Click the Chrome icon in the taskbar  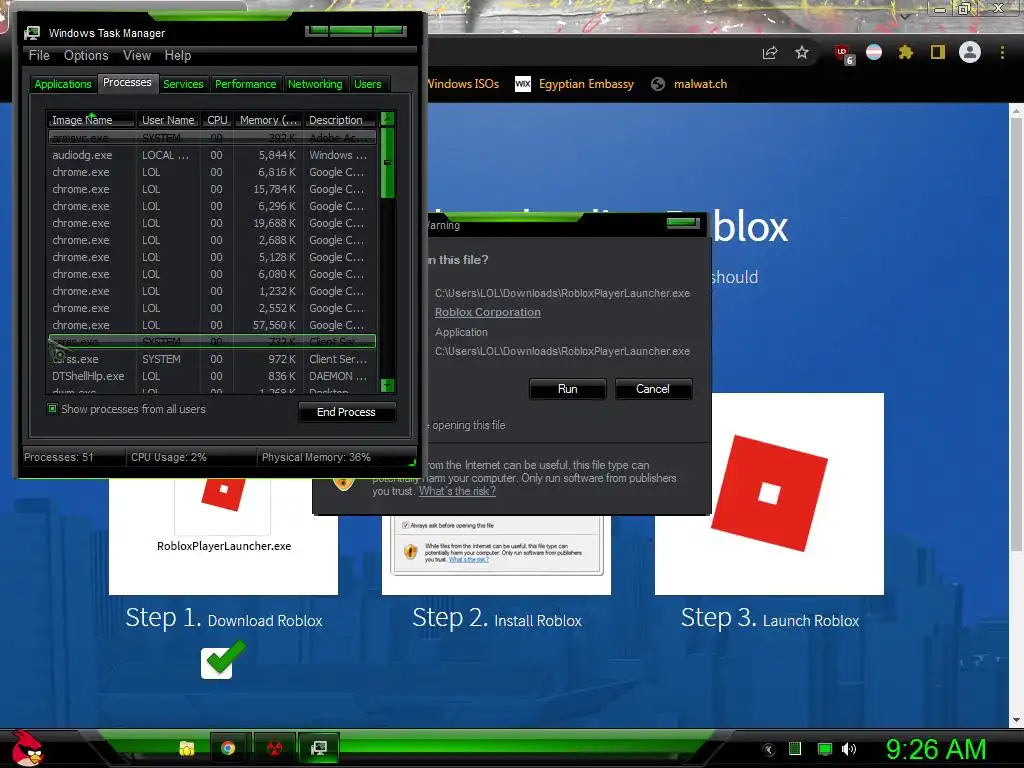pyautogui.click(x=228, y=748)
